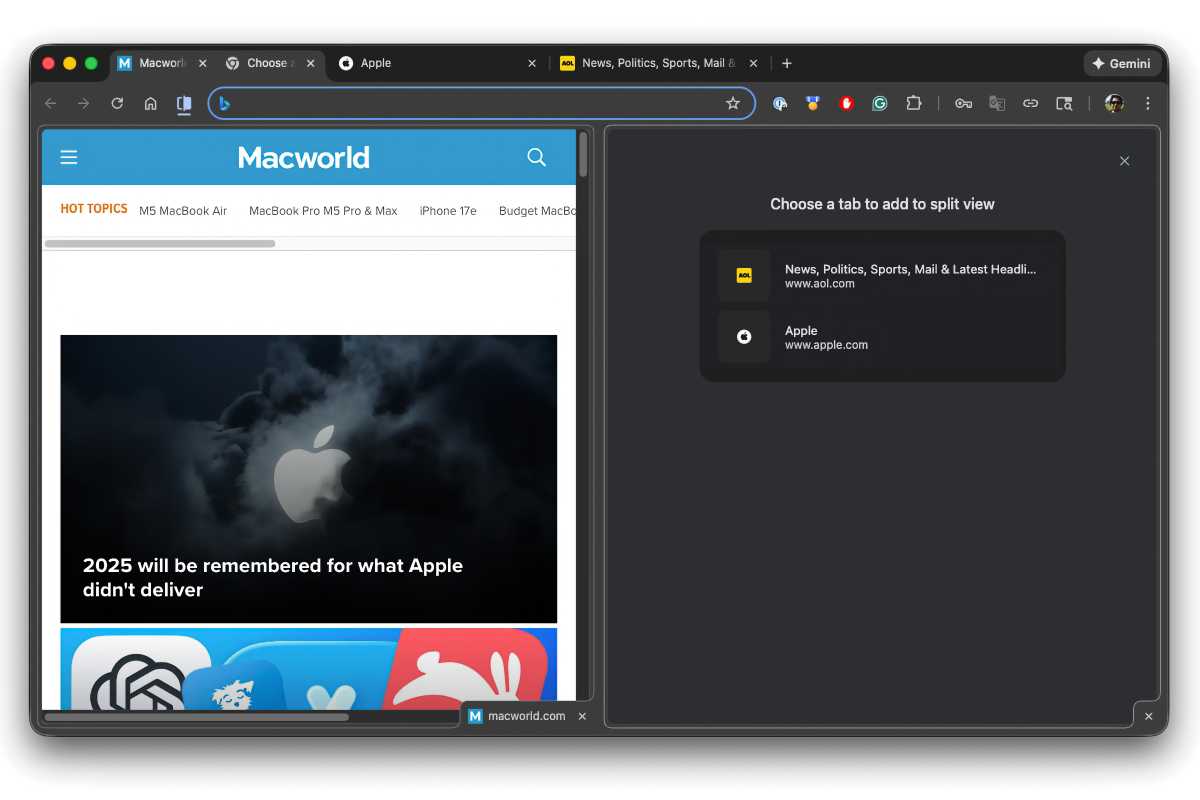Viewport: 1200px width, 800px height.
Task: Open the password manager key icon
Action: [x=963, y=103]
